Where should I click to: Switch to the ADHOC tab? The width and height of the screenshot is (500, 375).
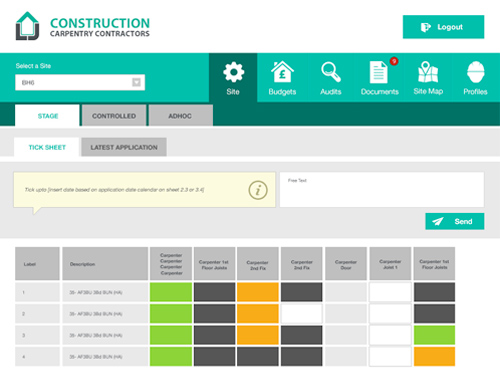[x=180, y=116]
